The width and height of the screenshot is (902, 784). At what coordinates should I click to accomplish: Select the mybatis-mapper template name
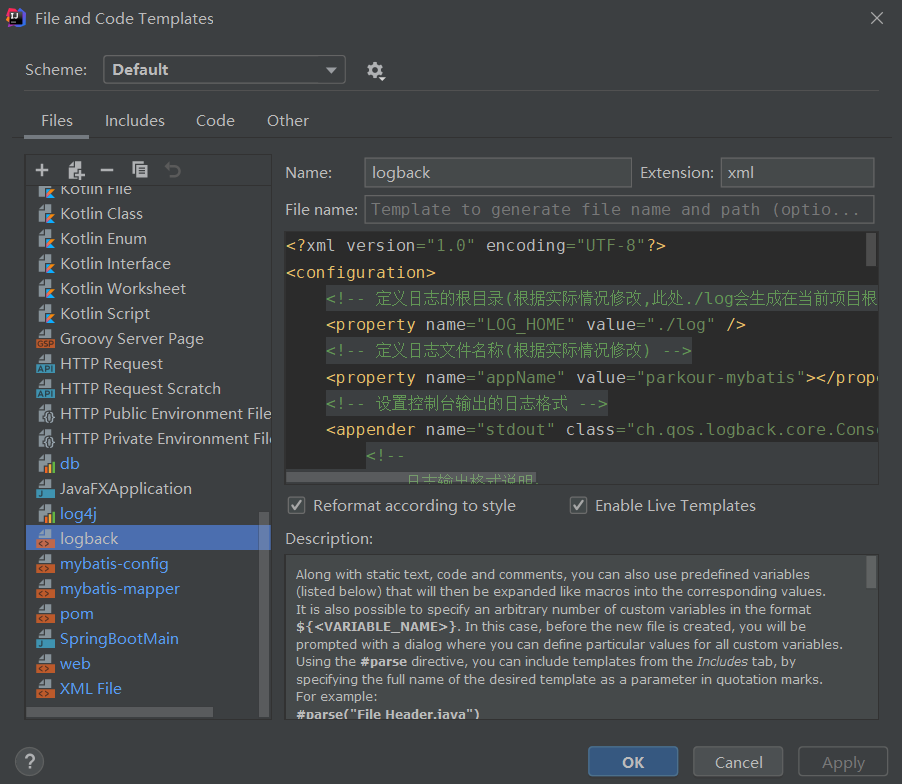120,588
